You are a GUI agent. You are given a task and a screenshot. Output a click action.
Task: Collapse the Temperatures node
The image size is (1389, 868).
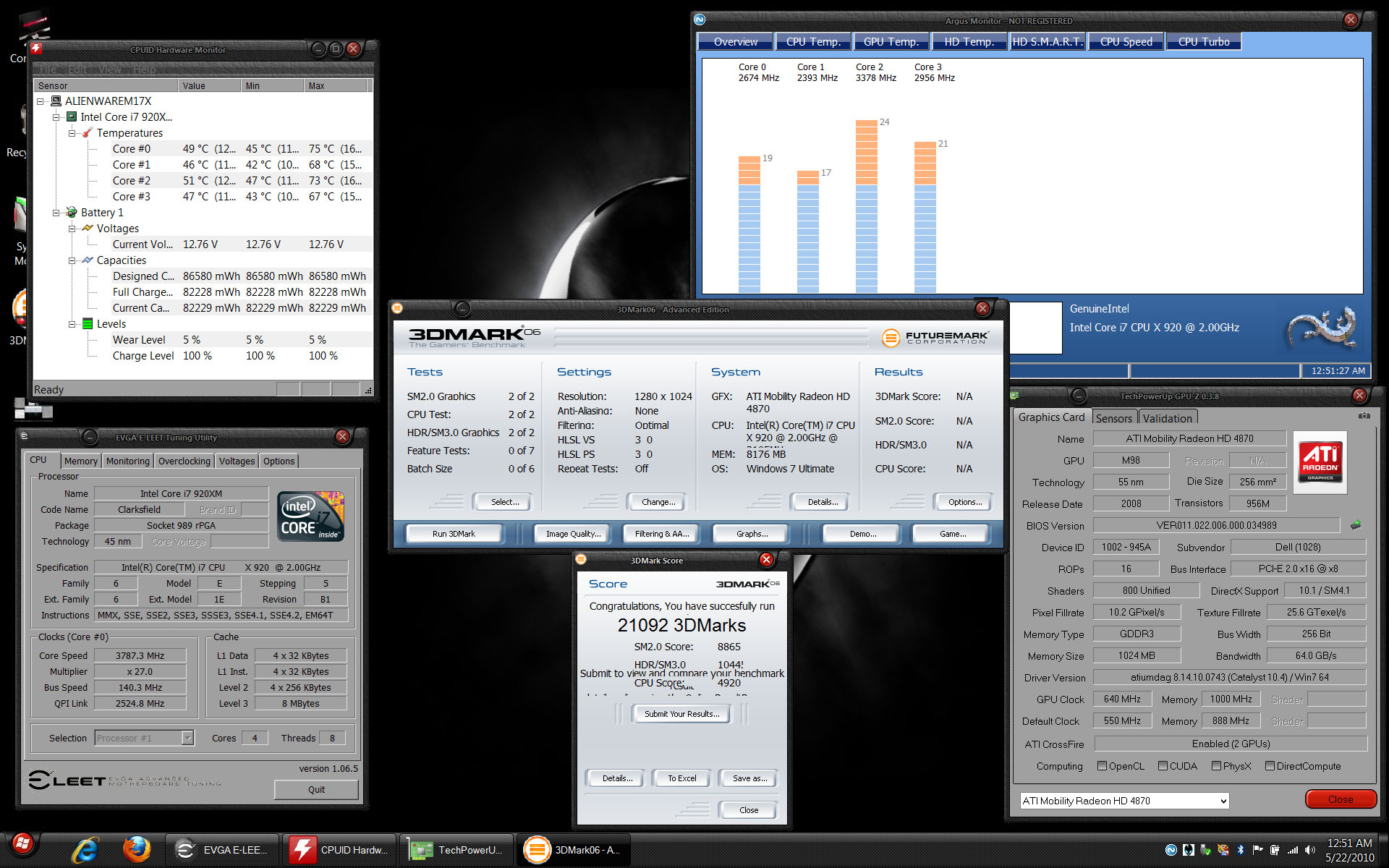(x=72, y=133)
